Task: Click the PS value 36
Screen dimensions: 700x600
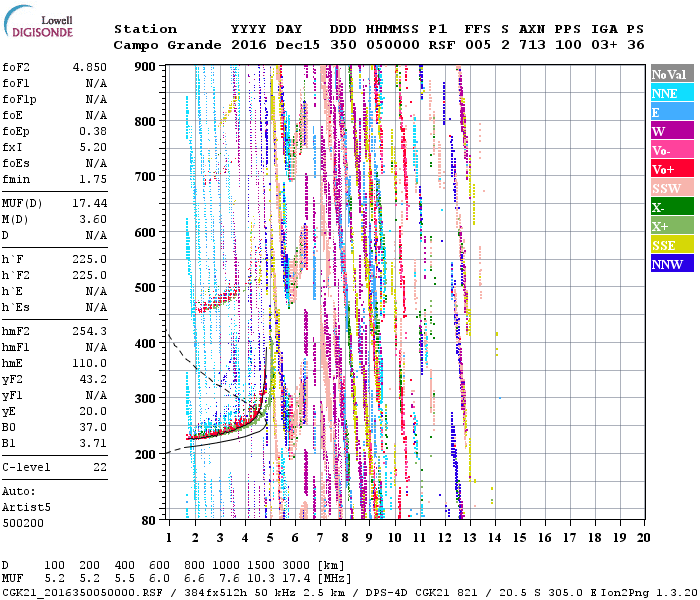Action: click(636, 45)
